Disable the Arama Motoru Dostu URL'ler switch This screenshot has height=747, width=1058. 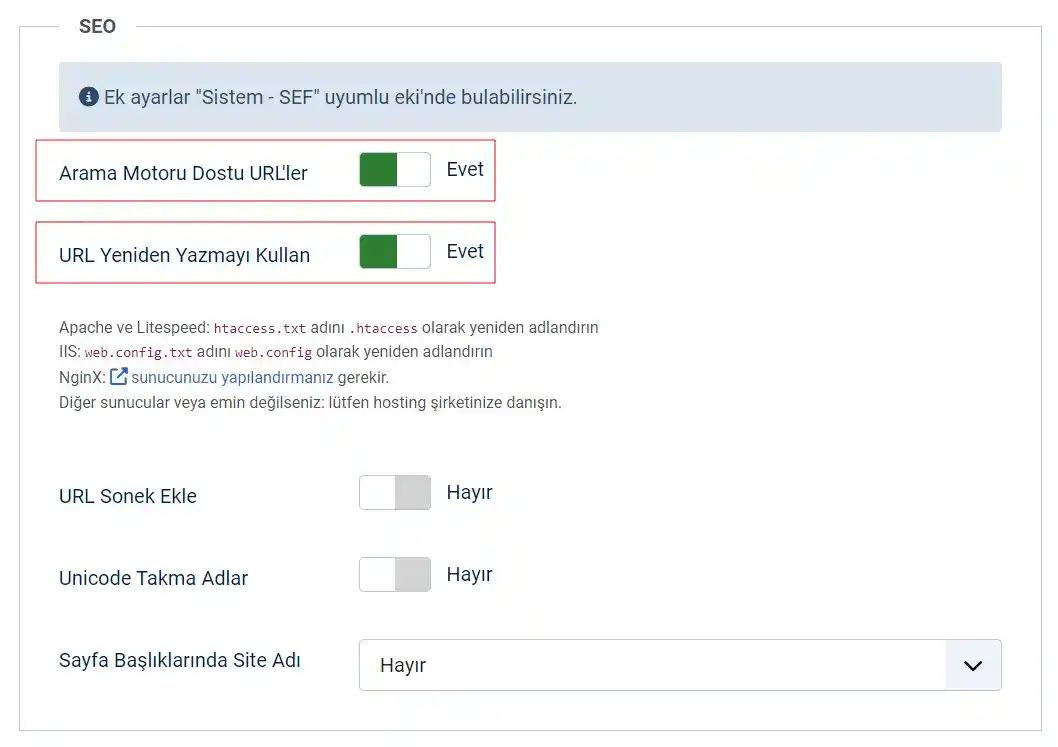coord(394,169)
